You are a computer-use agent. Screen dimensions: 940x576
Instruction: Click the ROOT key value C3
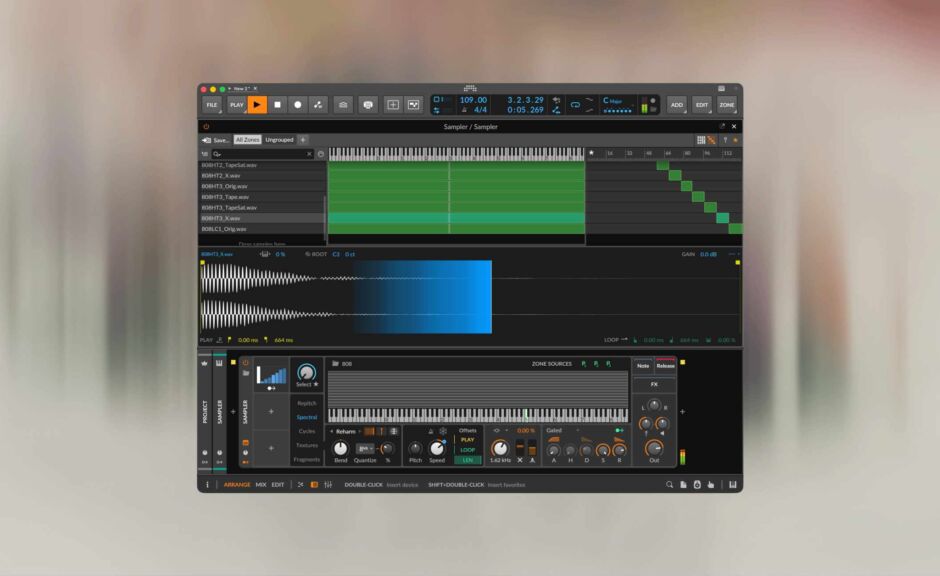(336, 254)
